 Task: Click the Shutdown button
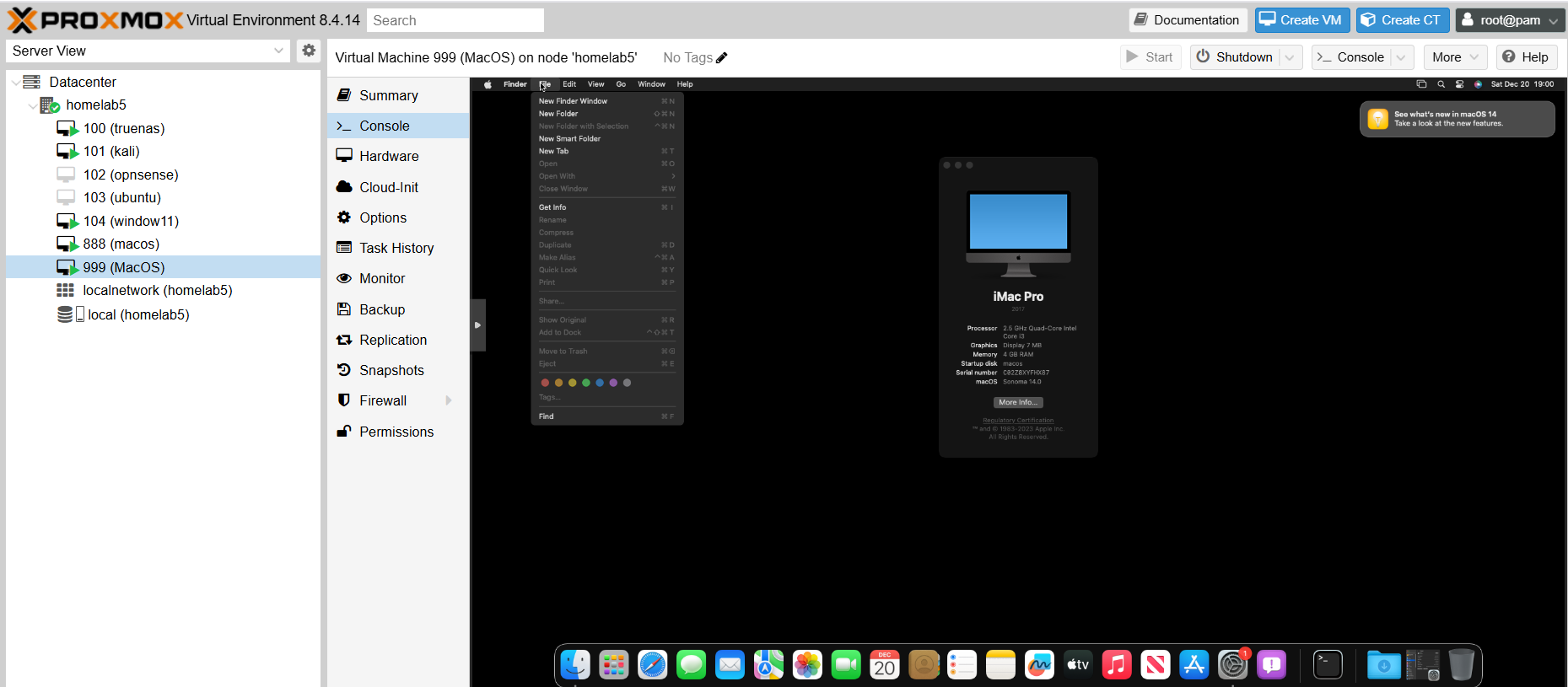click(1235, 57)
